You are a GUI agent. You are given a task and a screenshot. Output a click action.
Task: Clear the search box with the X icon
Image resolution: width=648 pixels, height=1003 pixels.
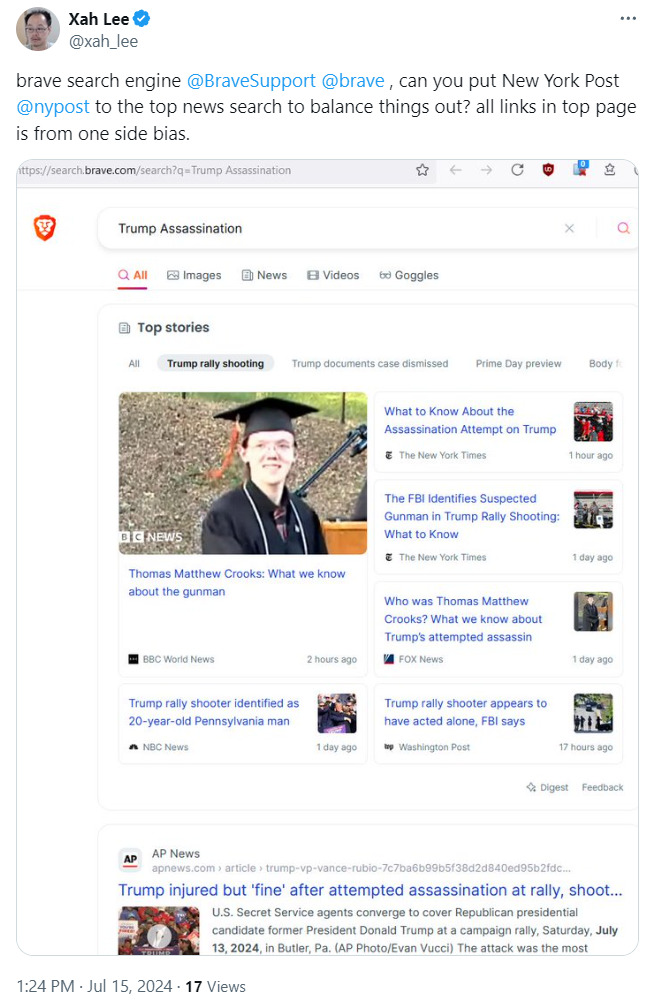(x=569, y=228)
